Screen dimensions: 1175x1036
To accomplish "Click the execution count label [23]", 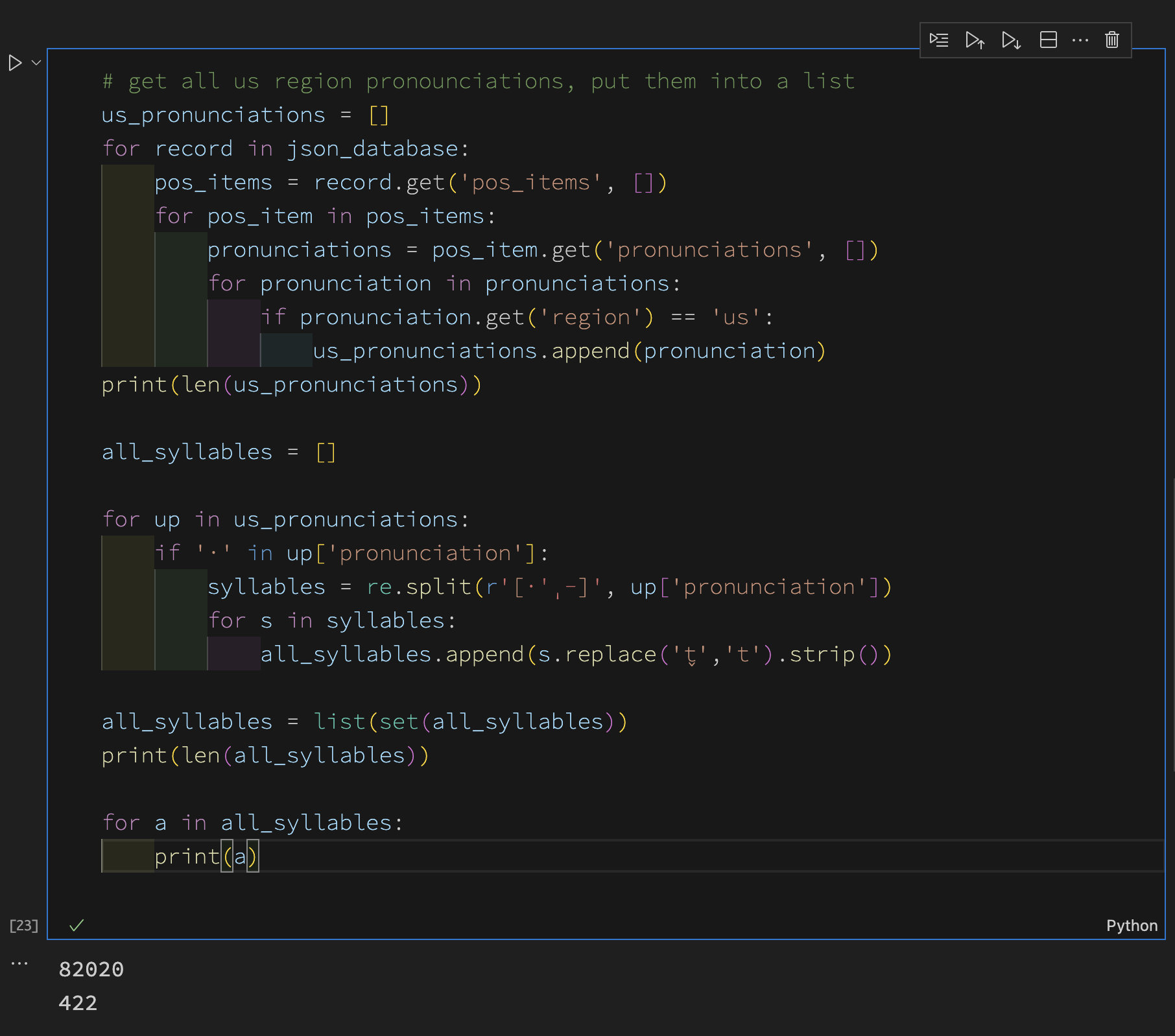I will (x=24, y=925).
